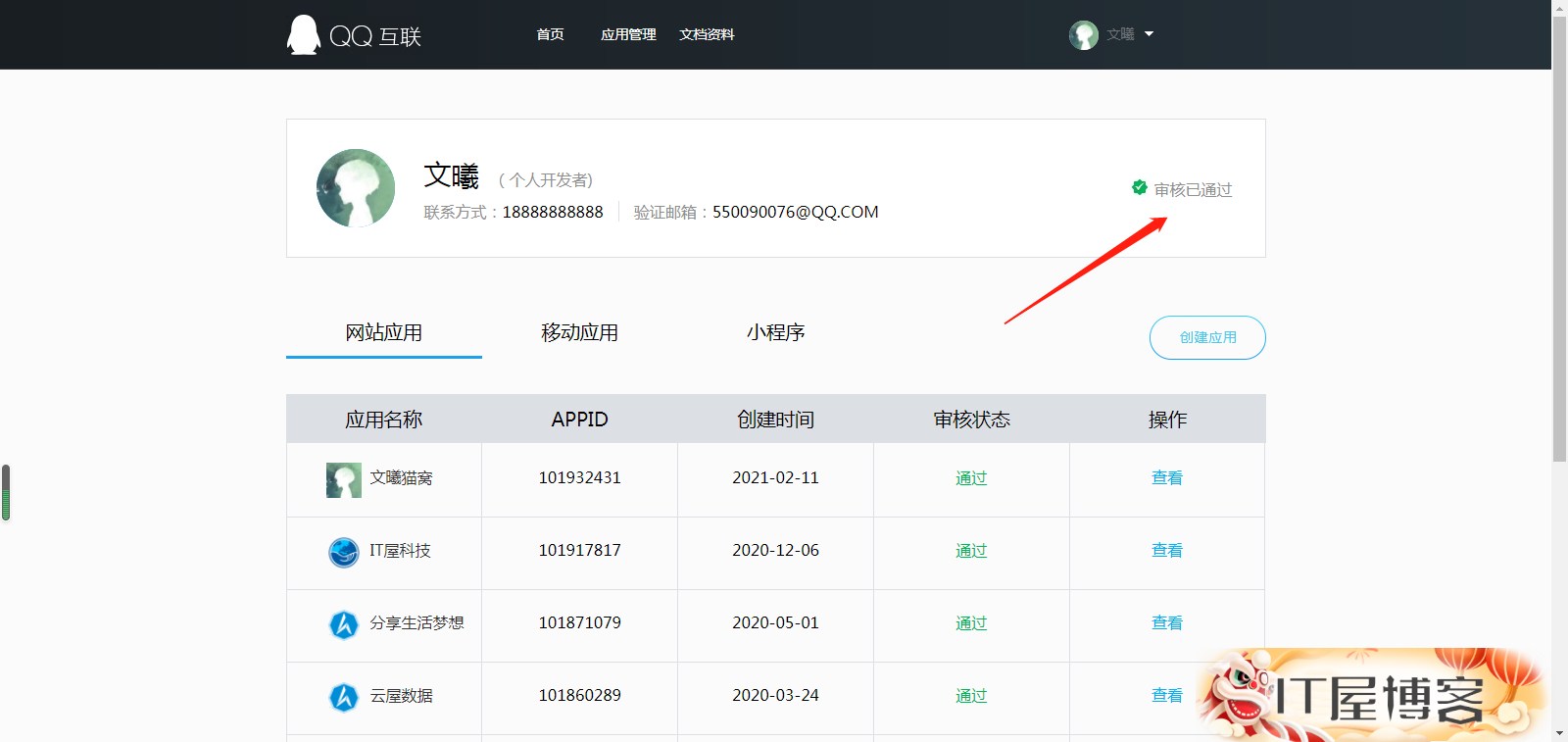Click the green verified checkmark icon
Screen dimensions: 1568x742
[1140, 187]
